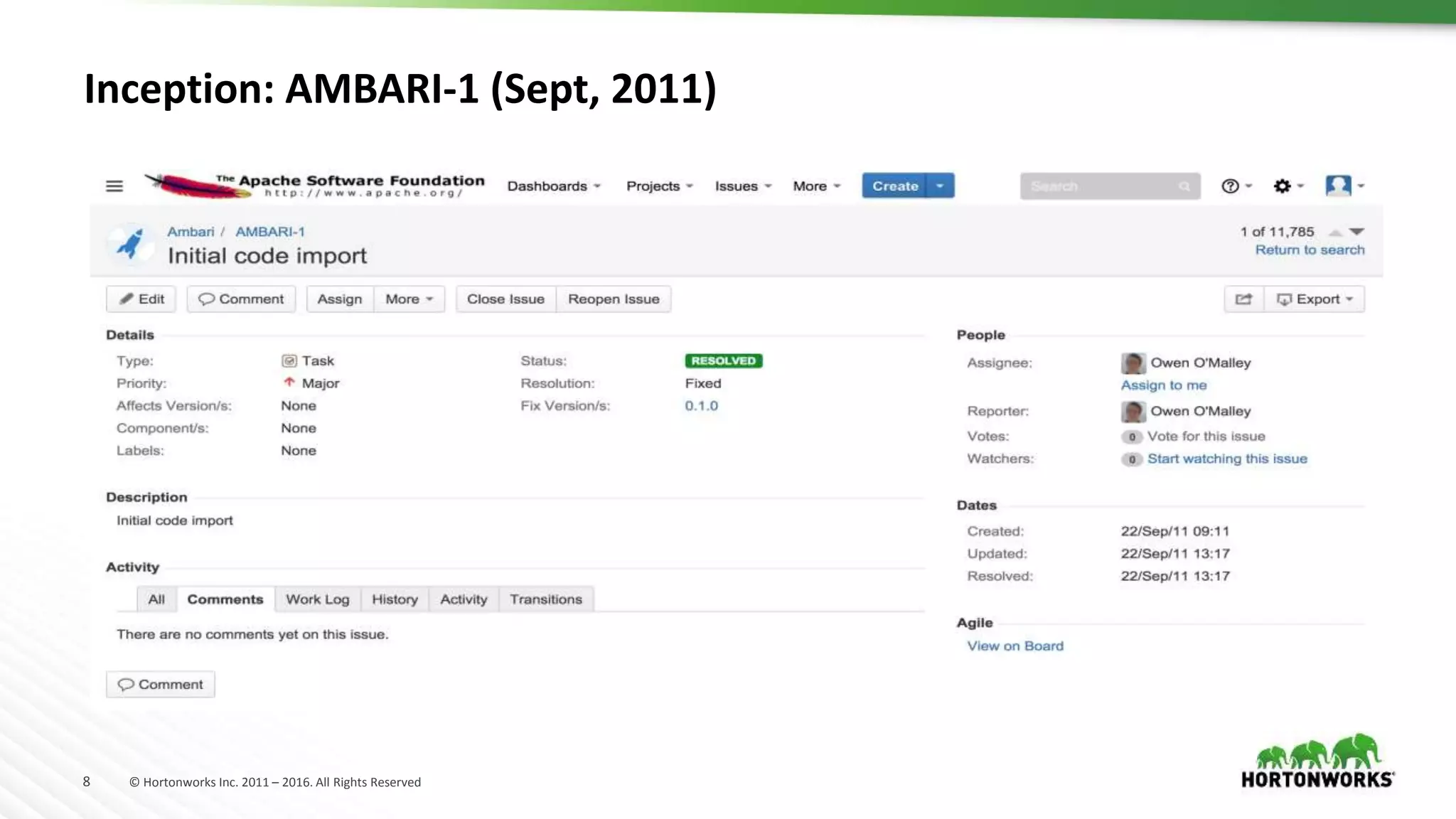Viewport: 1456px width, 819px height.
Task: Go to next issue arrow
Action: [x=1356, y=232]
